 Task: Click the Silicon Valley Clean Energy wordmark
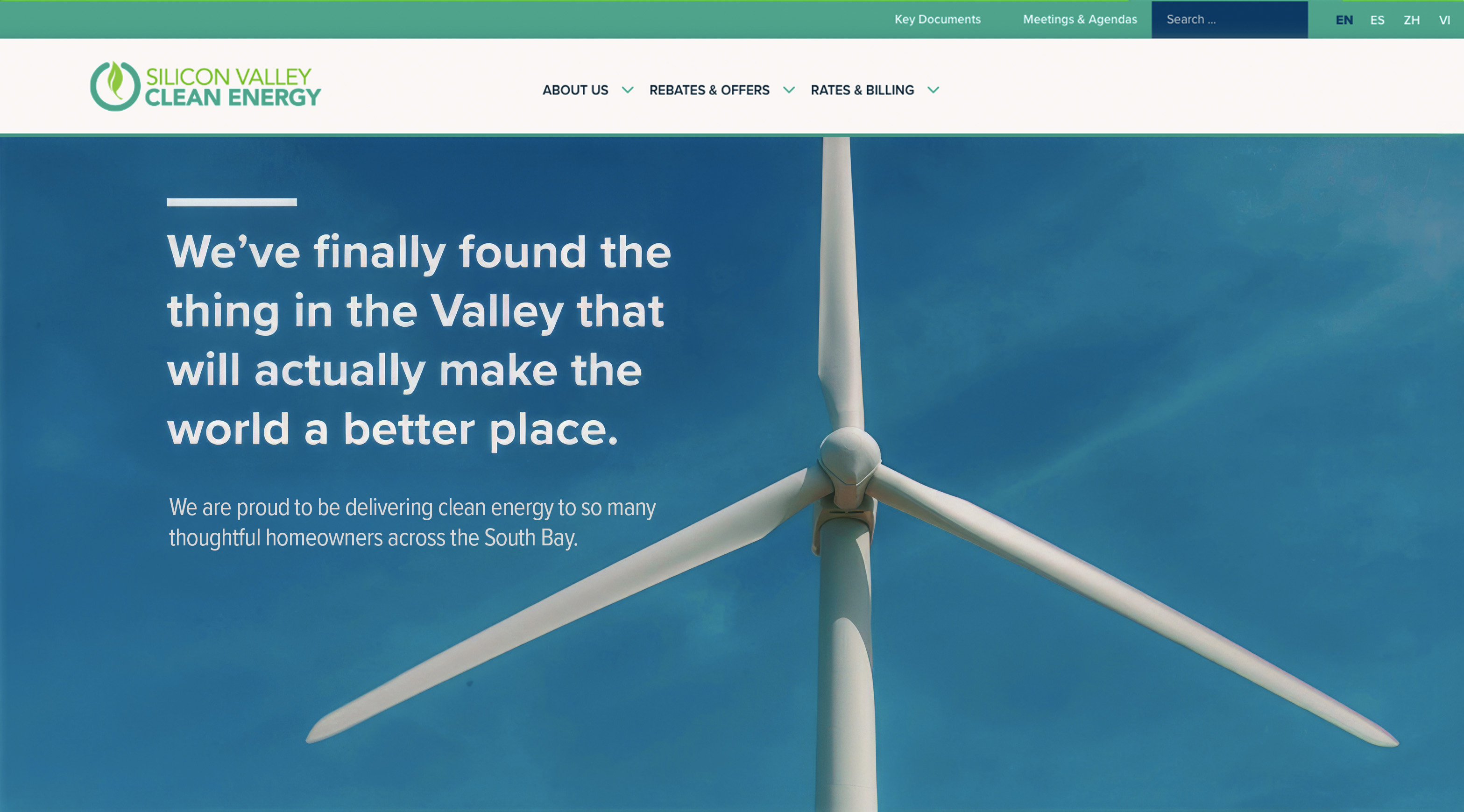point(233,87)
